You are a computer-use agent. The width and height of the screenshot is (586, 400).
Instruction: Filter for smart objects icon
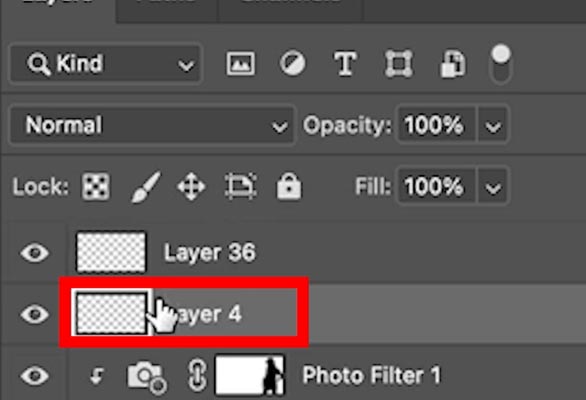453,64
